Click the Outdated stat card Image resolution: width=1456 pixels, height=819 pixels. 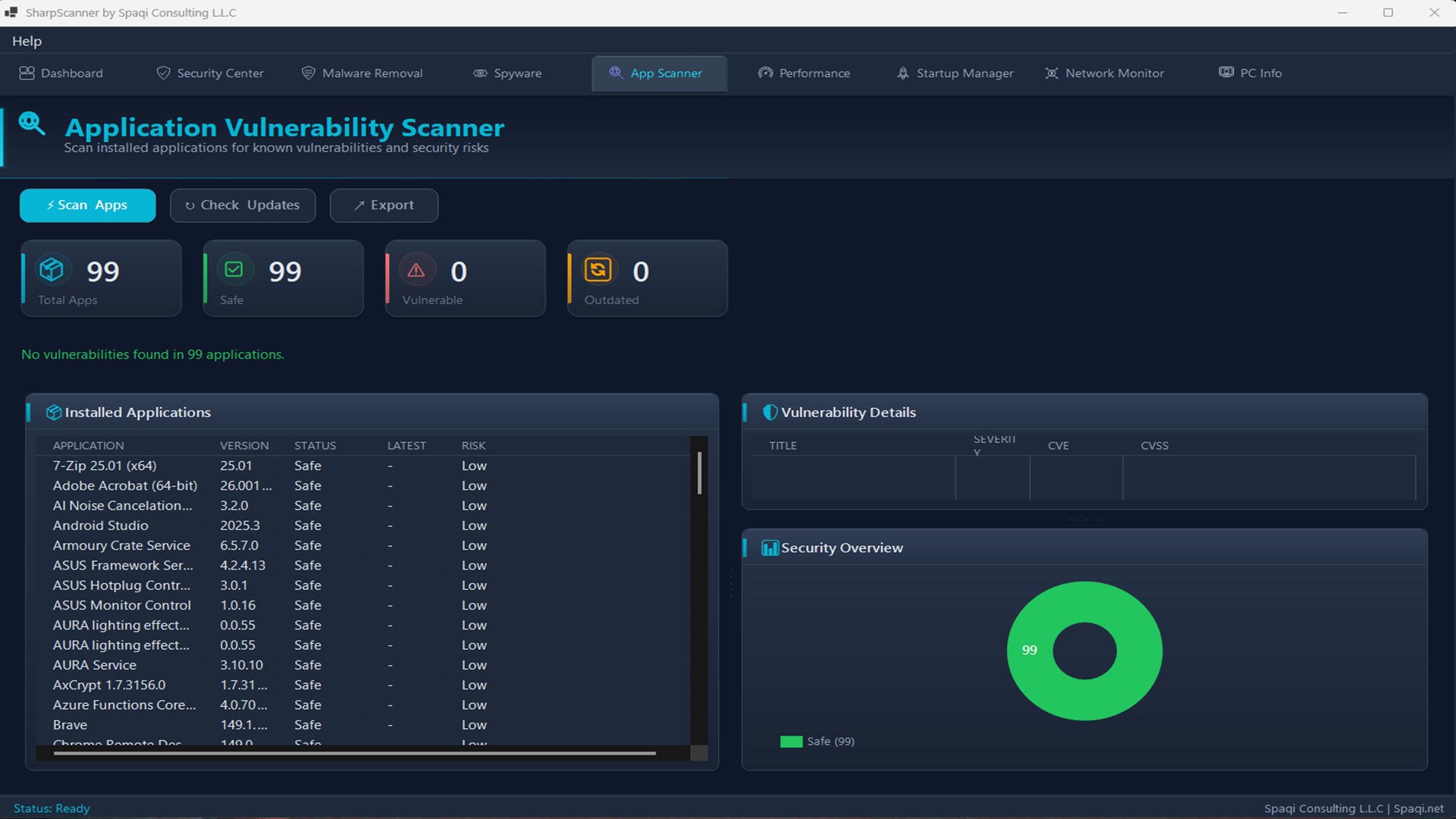647,278
